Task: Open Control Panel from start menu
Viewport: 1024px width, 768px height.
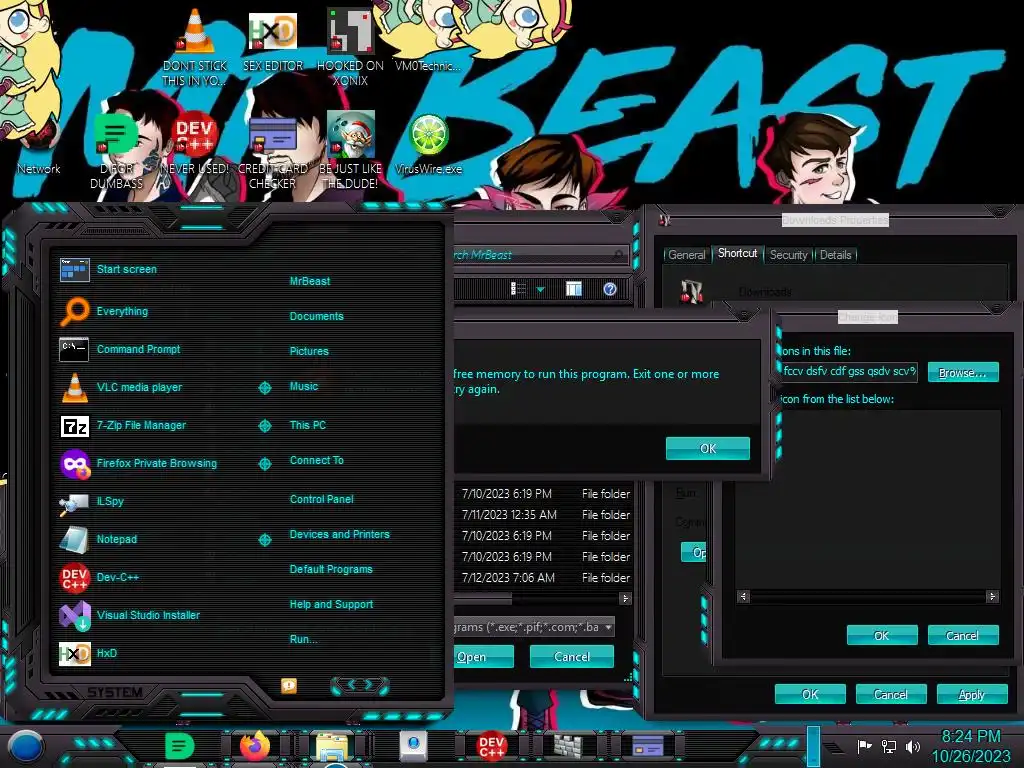Action: pos(321,499)
